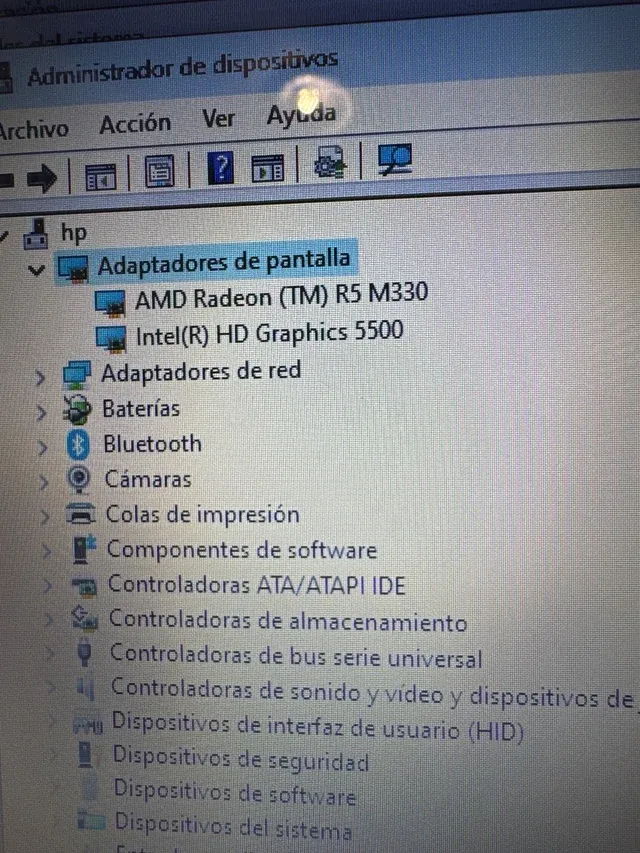Open the Ayuda menu

[301, 115]
